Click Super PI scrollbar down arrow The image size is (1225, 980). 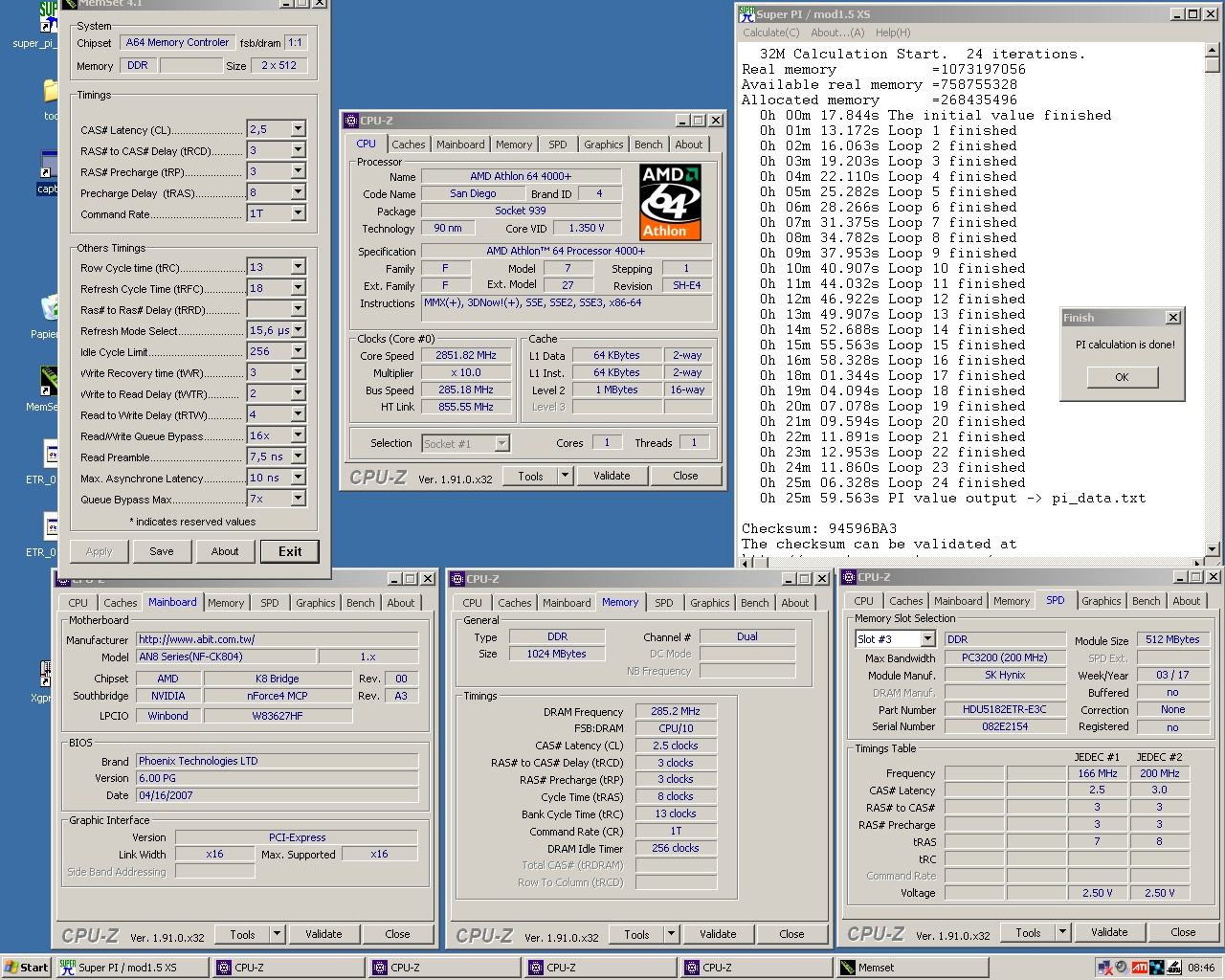click(1212, 550)
